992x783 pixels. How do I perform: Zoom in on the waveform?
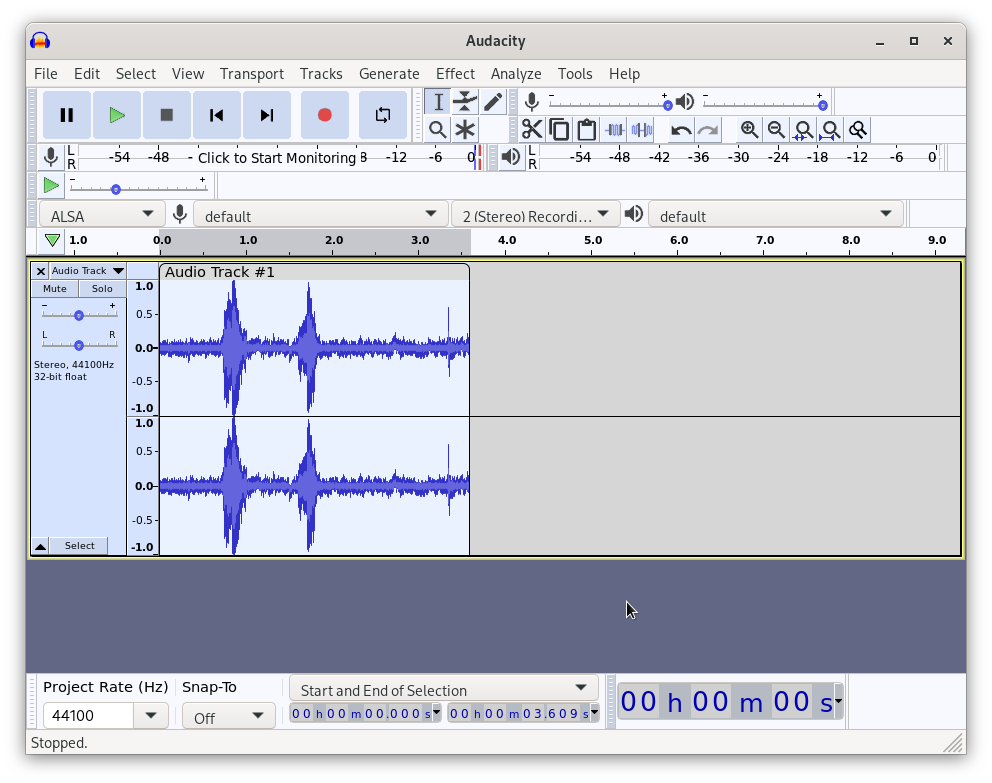749,129
